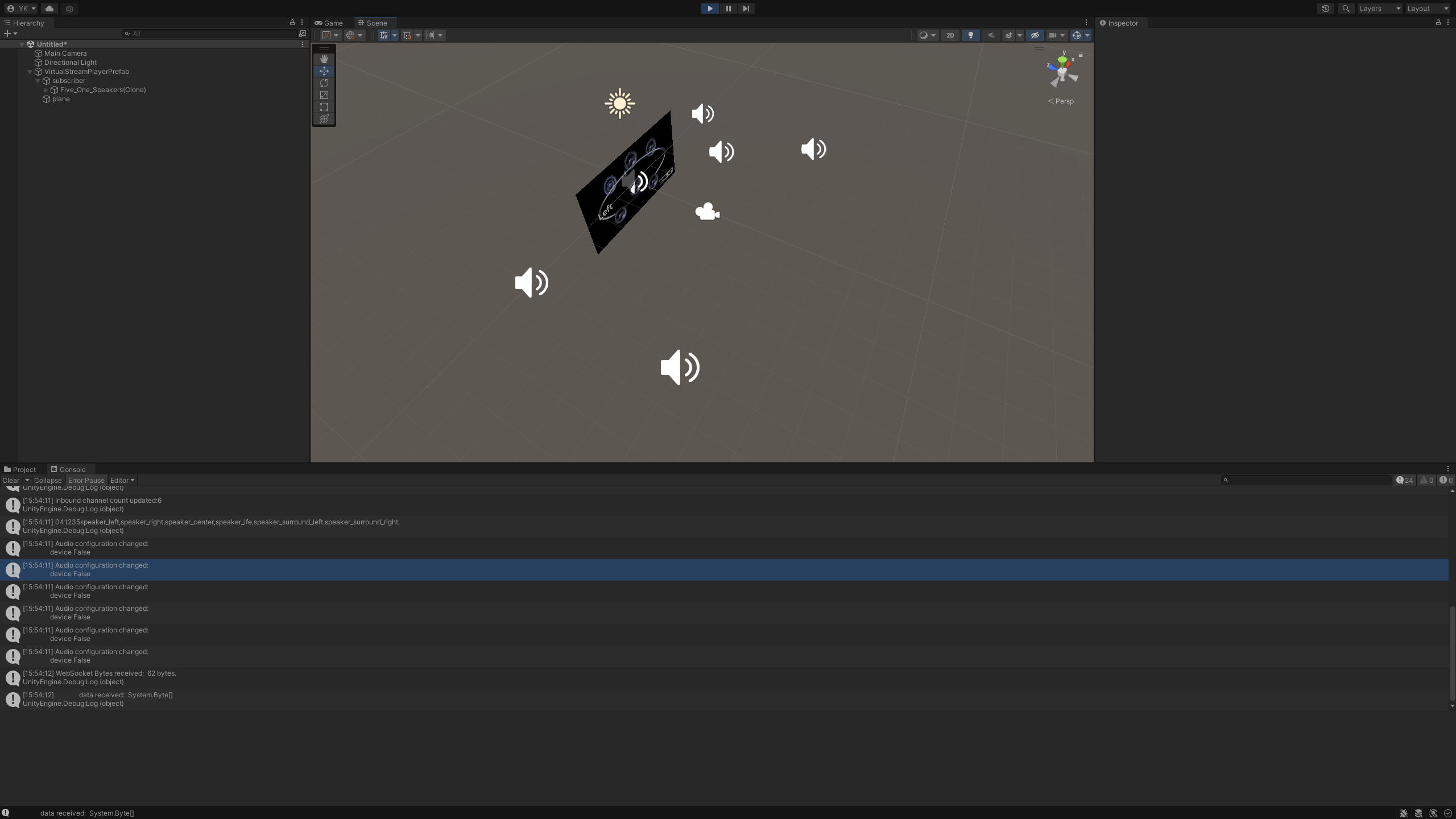Screen dimensions: 1456x819
Task: Click the cloud services icon
Action: click(x=49, y=9)
